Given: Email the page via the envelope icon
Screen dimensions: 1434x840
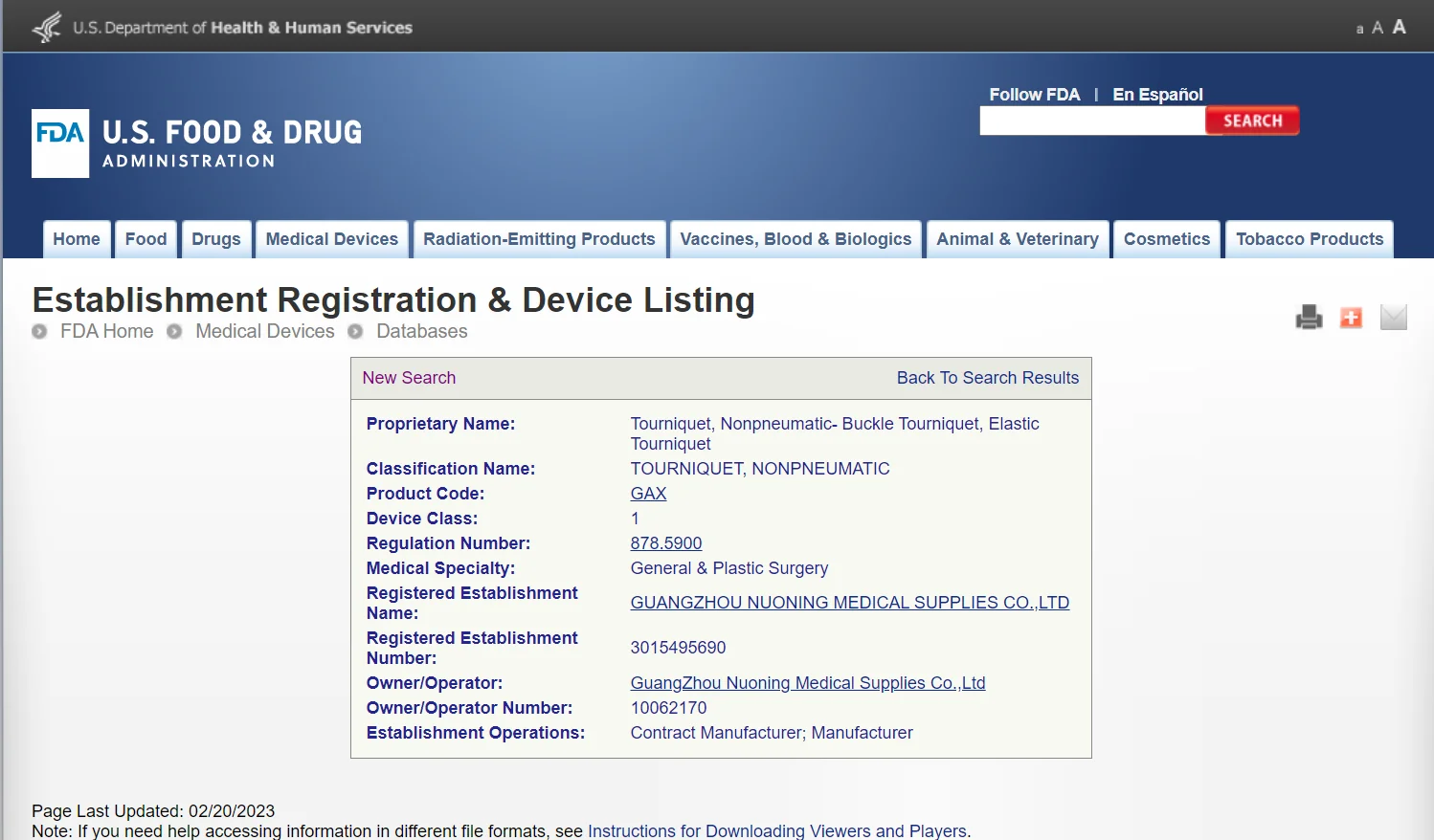Looking at the screenshot, I should point(1394,317).
